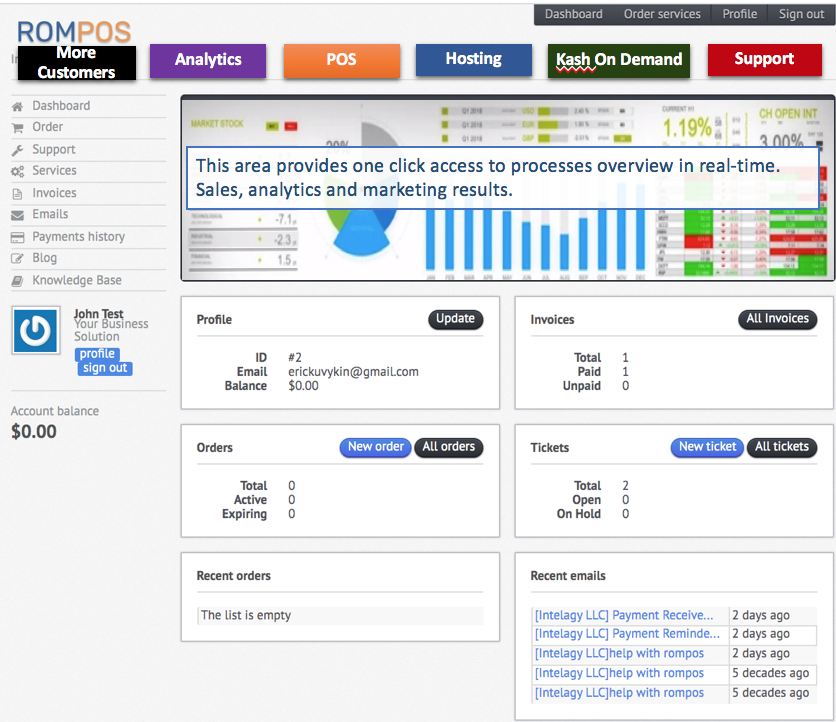Open Blog in sidebar menu
Screen dimensions: 836x722
pyautogui.click(x=44, y=258)
